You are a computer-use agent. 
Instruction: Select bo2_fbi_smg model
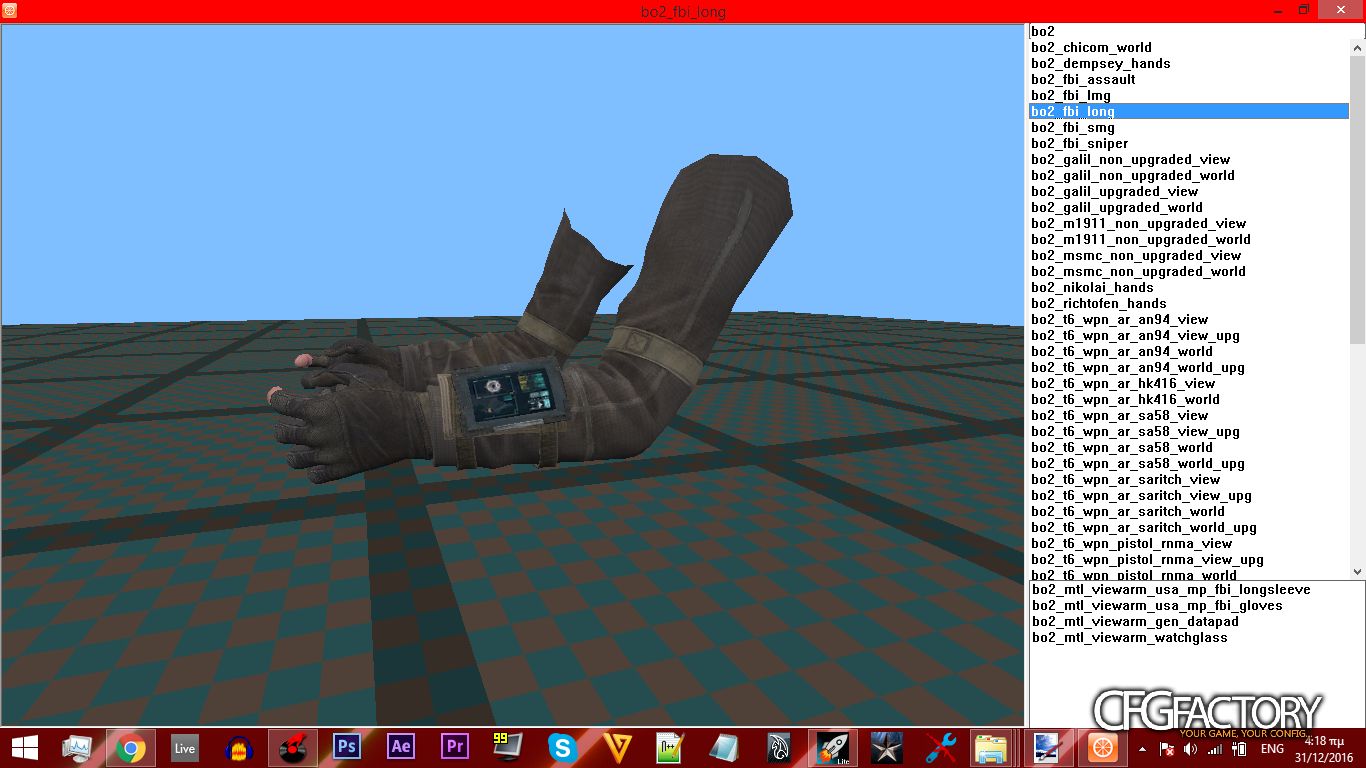pos(1190,128)
